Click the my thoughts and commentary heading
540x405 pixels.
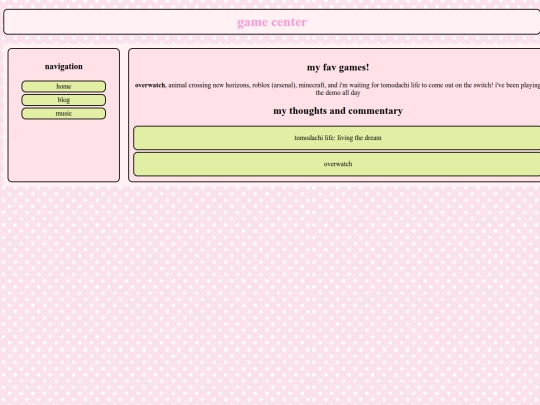(x=338, y=111)
